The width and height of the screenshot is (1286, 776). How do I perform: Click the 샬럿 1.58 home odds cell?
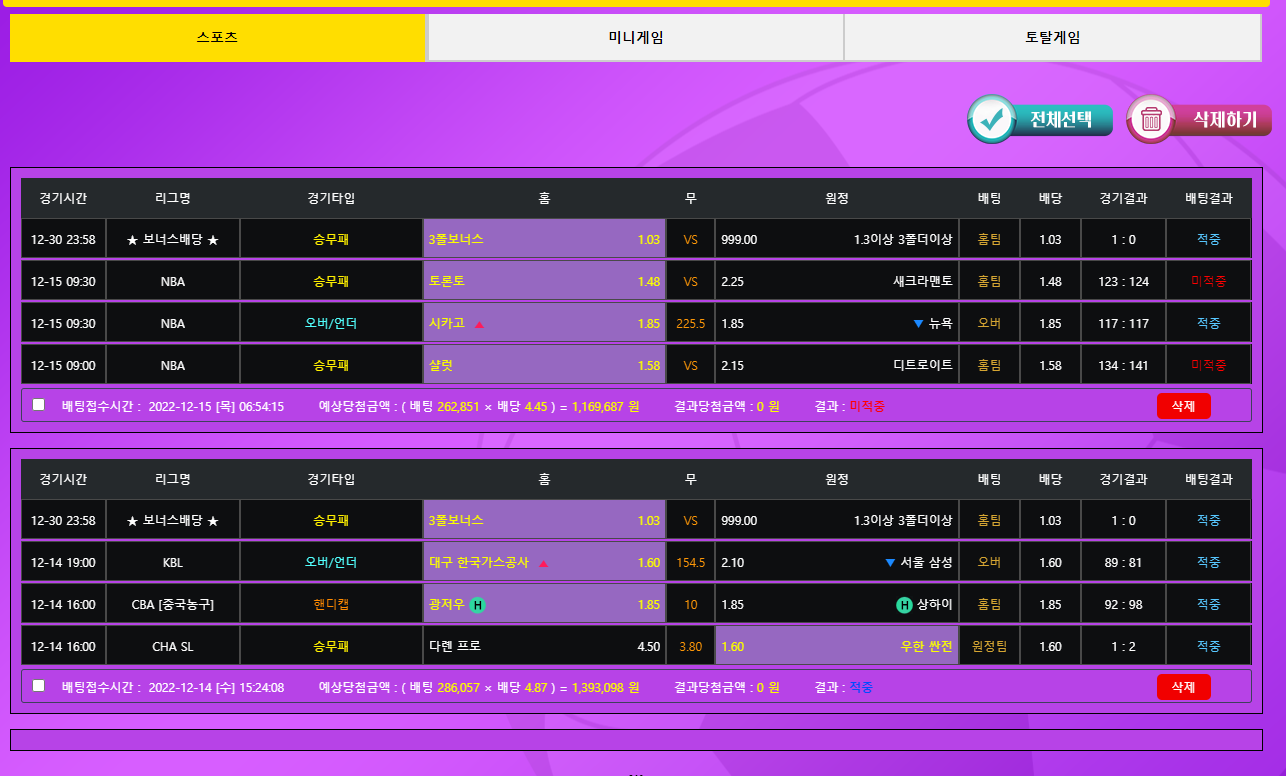544,366
